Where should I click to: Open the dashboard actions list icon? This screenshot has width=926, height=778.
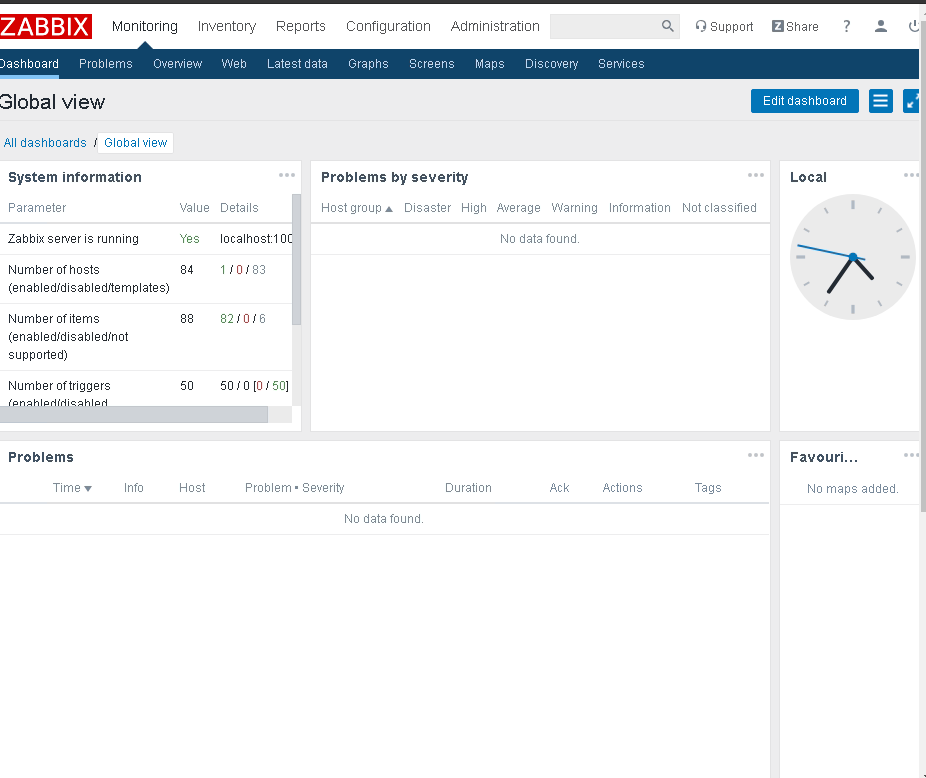tap(881, 101)
